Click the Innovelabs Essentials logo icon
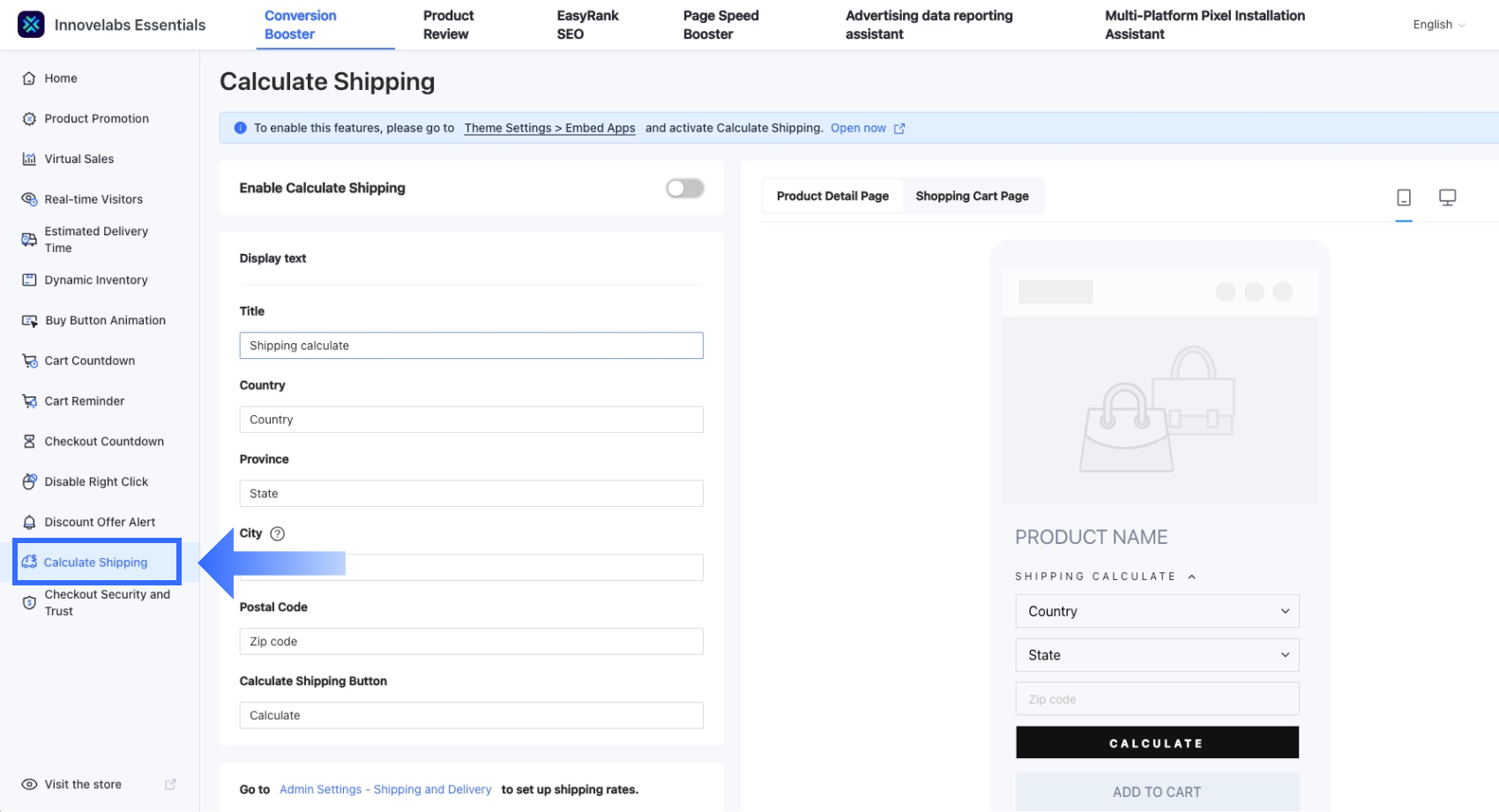 pos(31,25)
